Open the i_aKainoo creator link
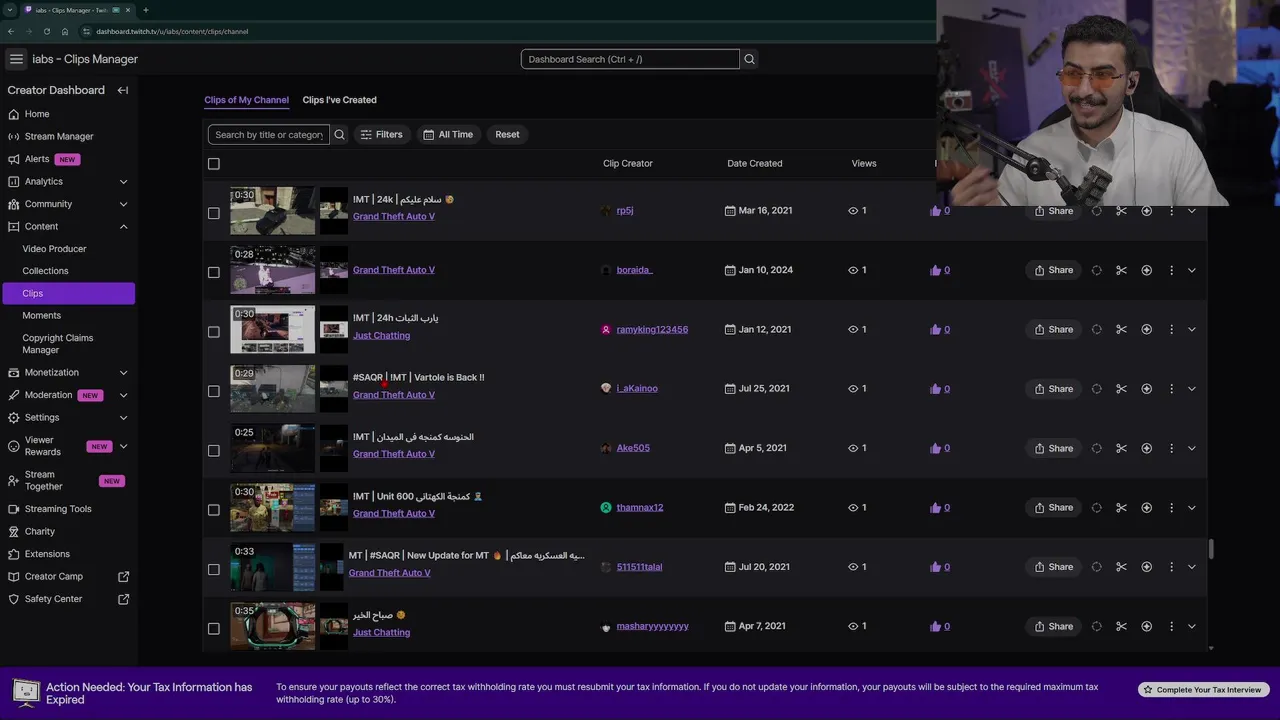This screenshot has height=720, width=1280. pos(637,389)
